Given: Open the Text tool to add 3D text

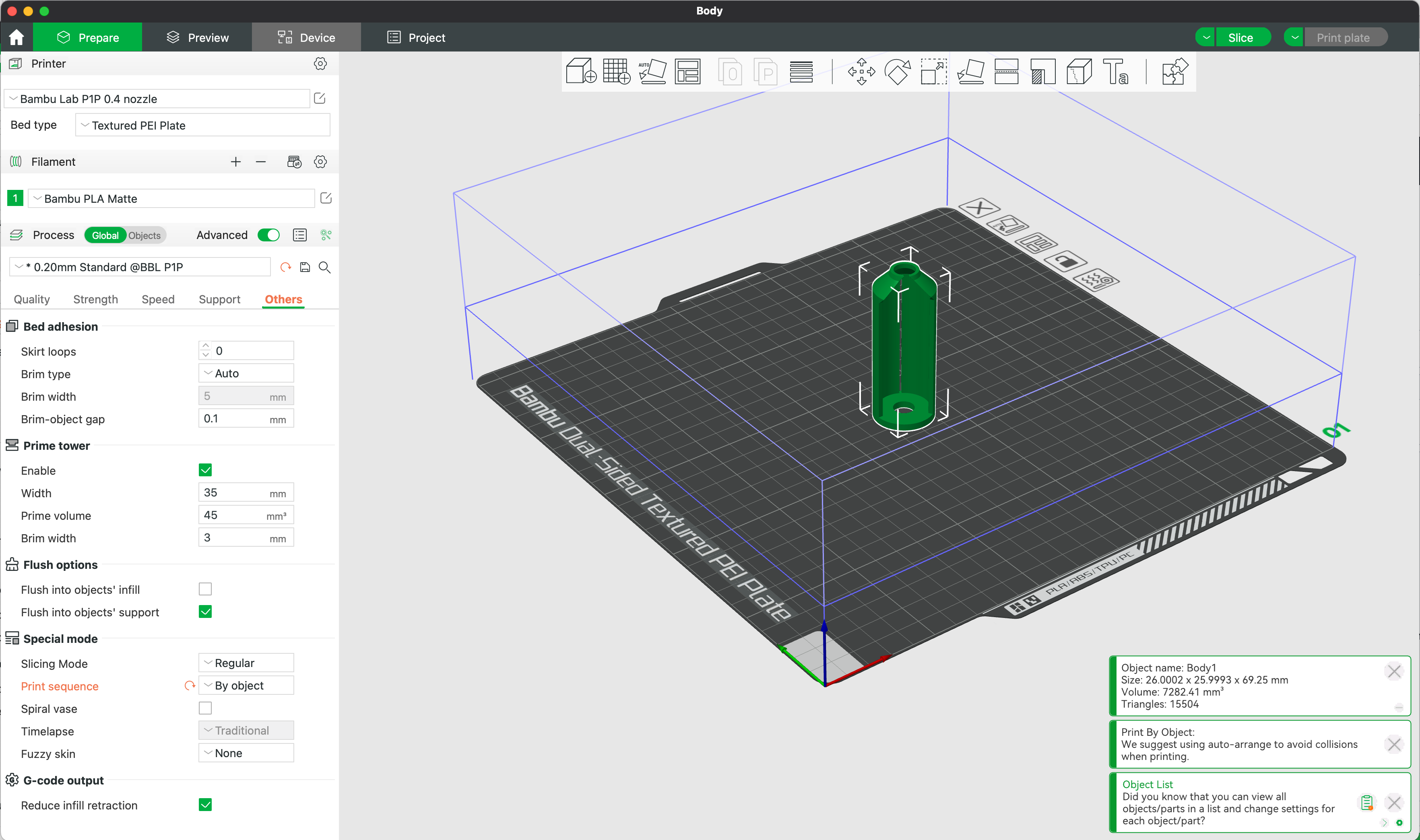Looking at the screenshot, I should click(1116, 71).
